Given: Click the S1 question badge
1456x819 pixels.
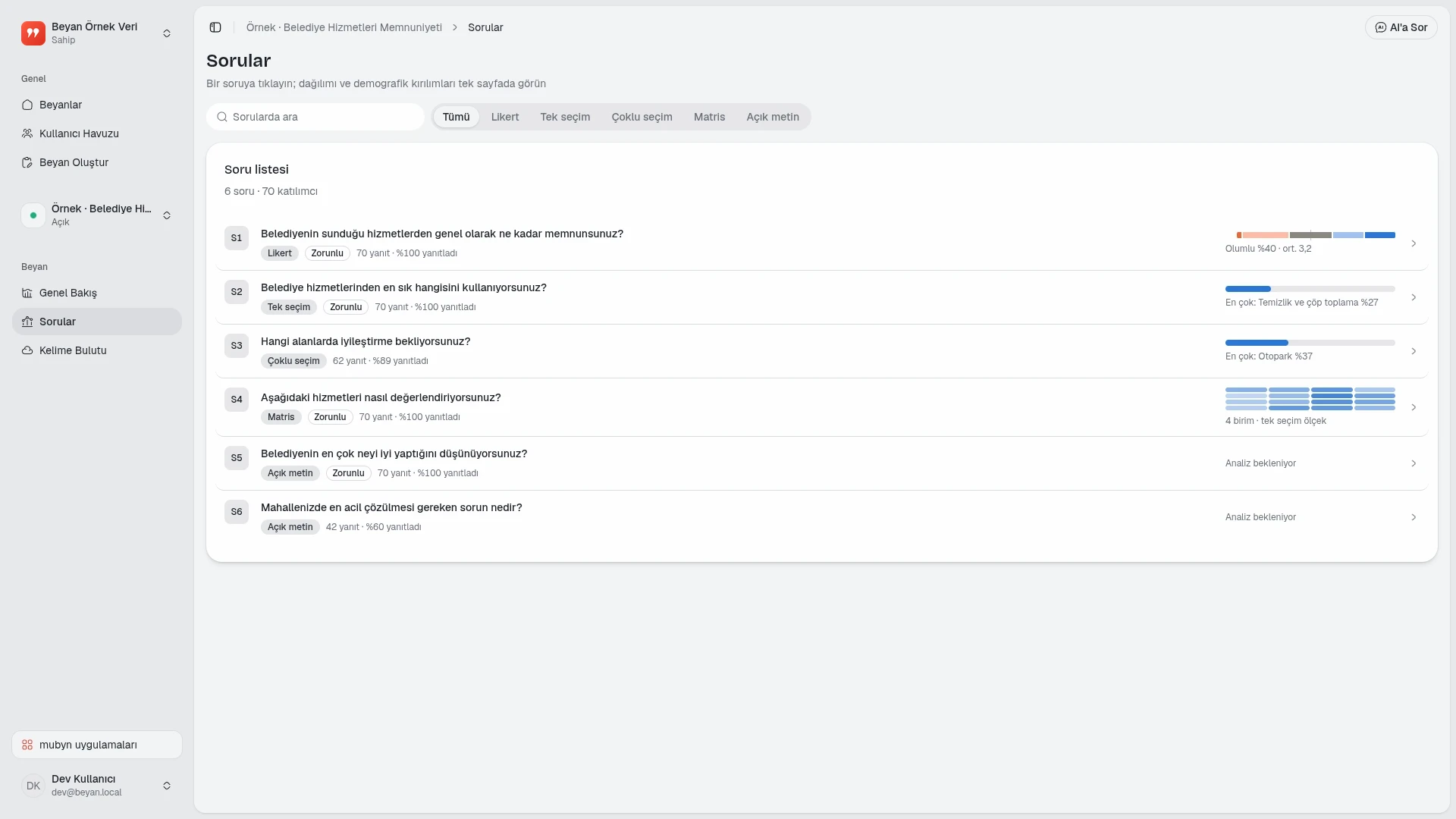Looking at the screenshot, I should (237, 238).
